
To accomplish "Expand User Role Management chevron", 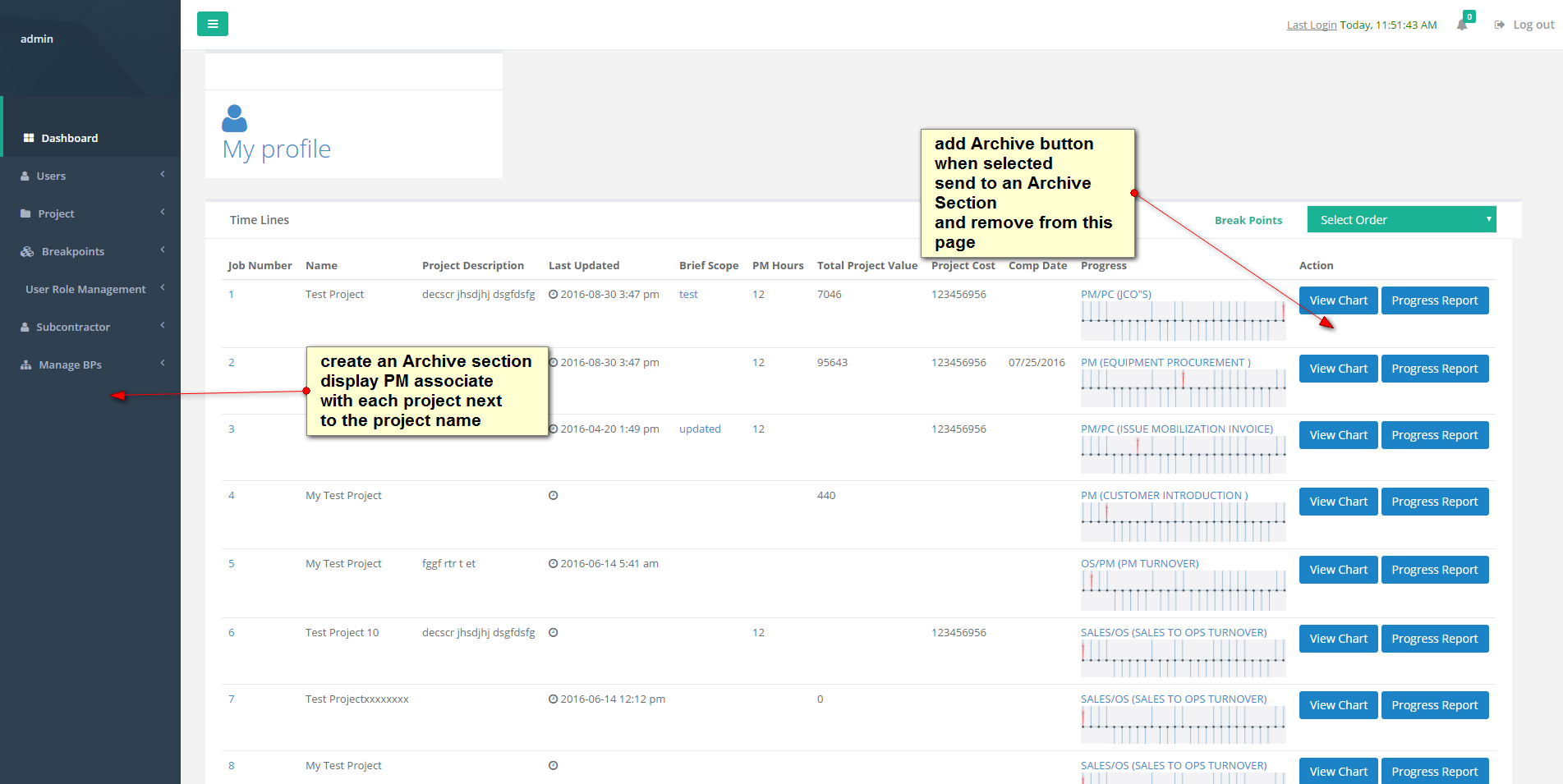I will pyautogui.click(x=163, y=287).
